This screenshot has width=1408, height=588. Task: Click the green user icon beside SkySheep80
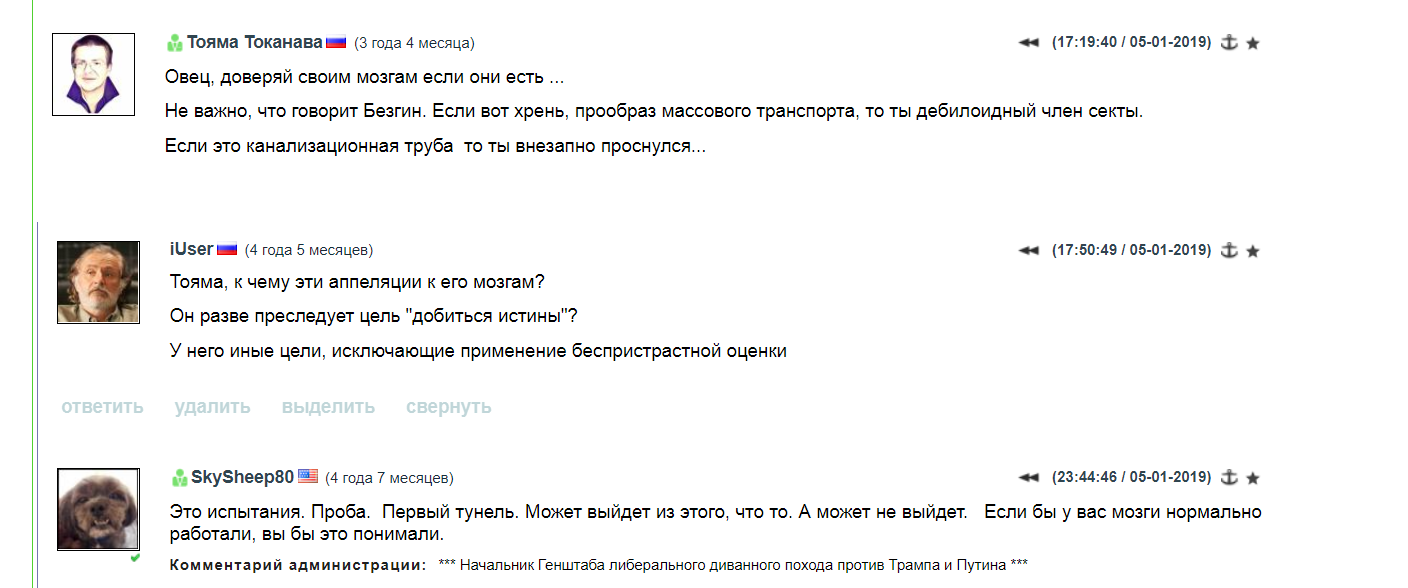tap(179, 478)
